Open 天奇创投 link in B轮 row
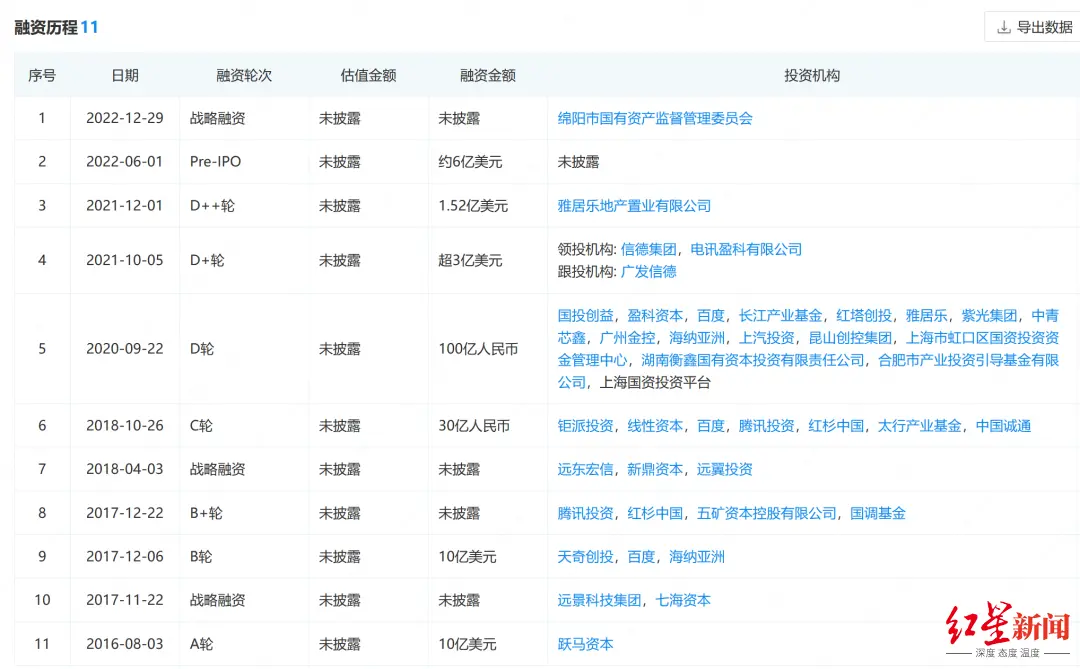 coord(585,557)
